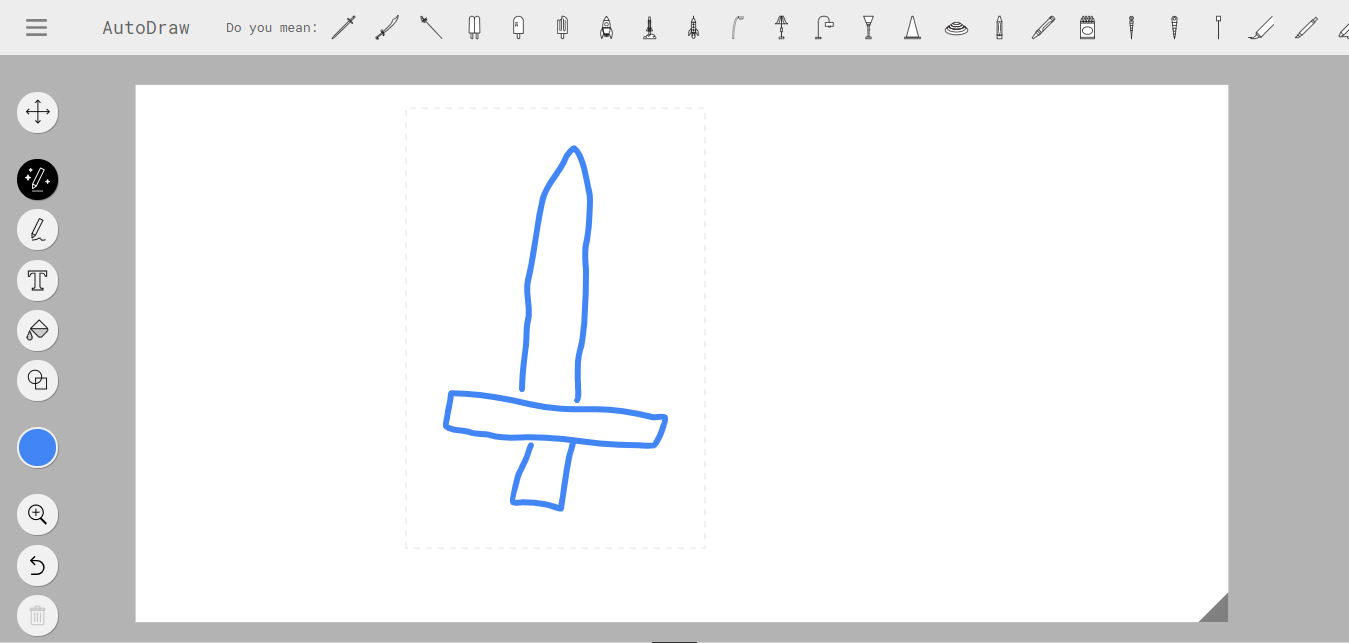This screenshot has height=643, width=1349.
Task: Choose the Select/move arrows tool
Action: point(37,112)
